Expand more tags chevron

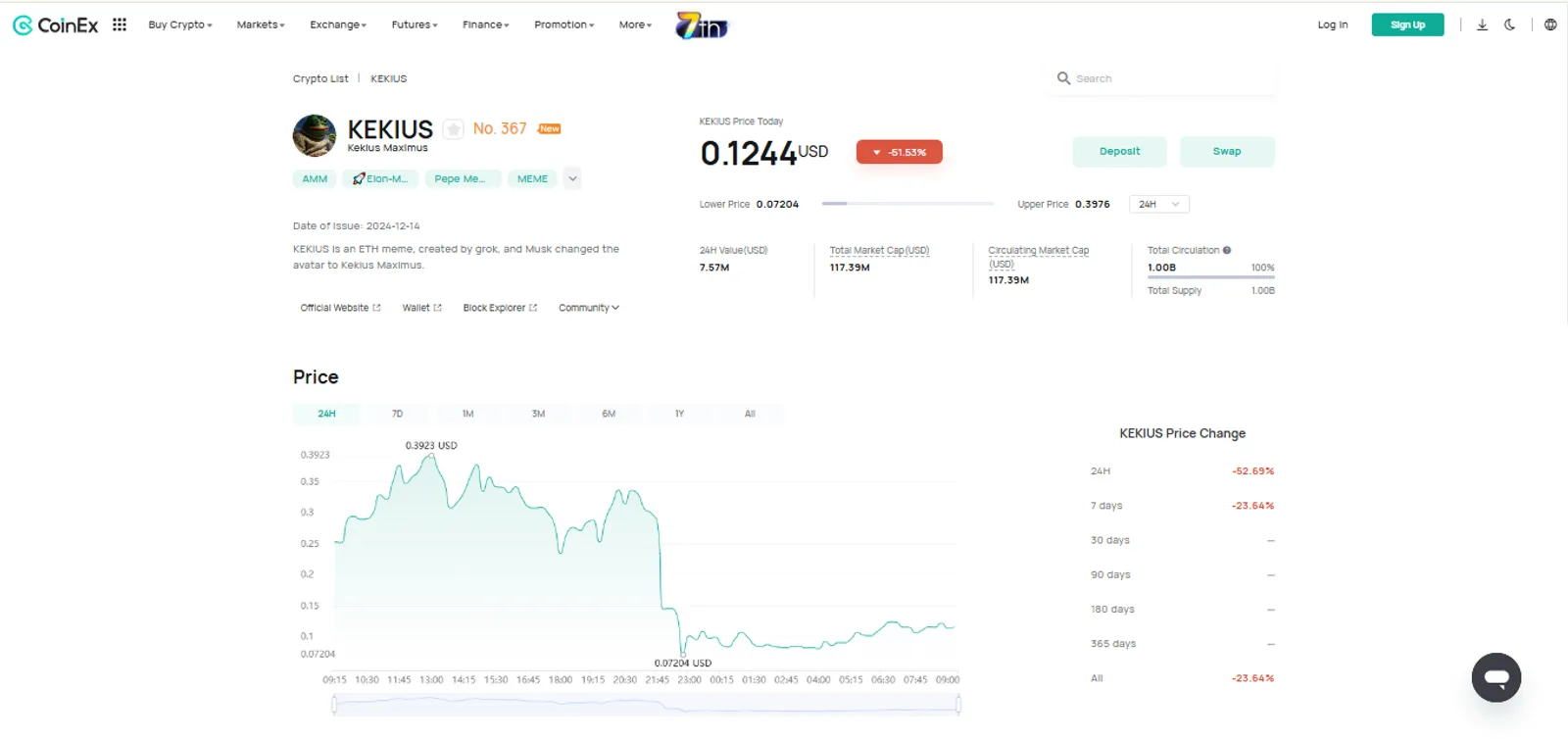573,178
